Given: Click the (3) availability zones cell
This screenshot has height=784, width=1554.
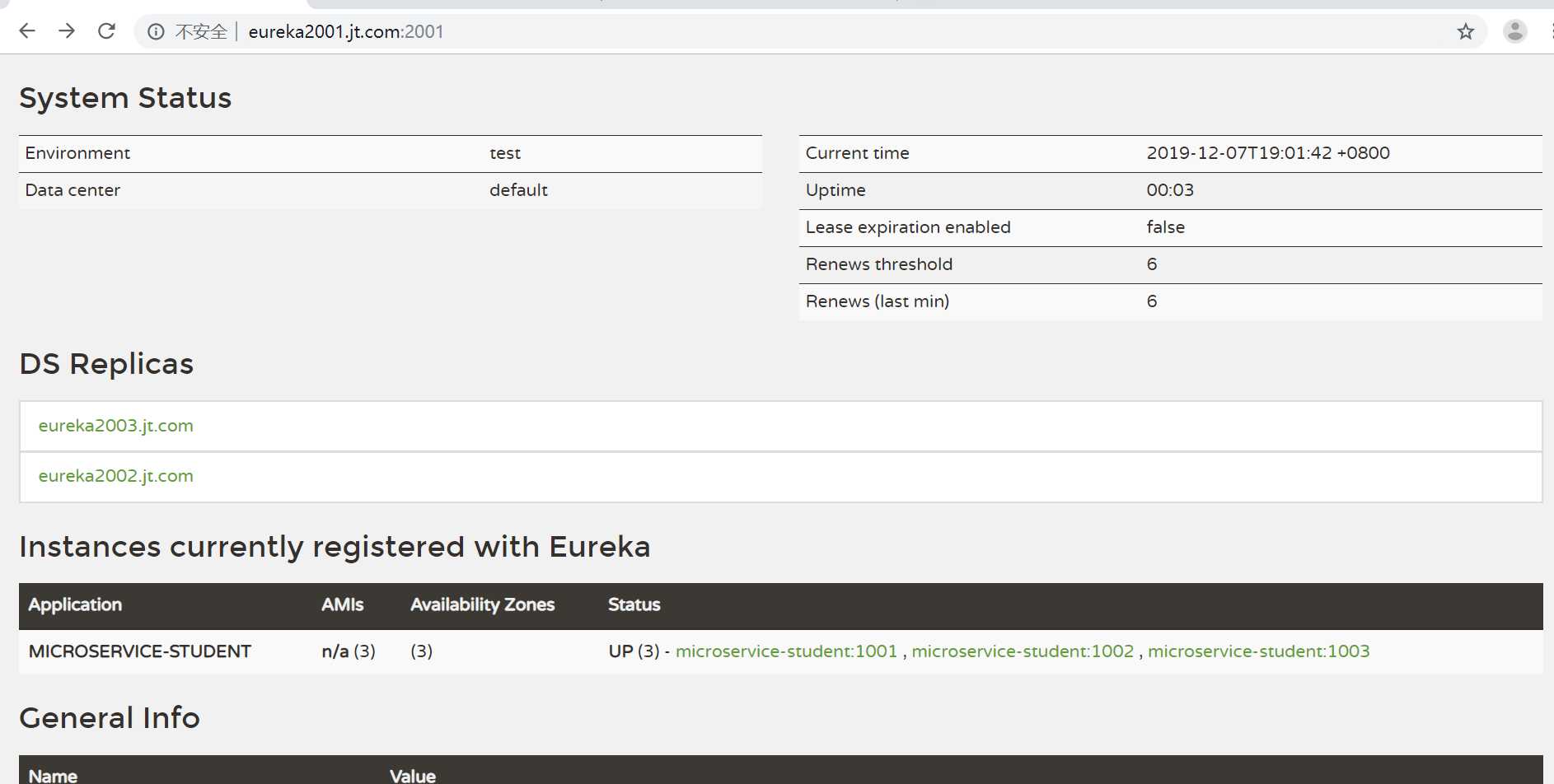Looking at the screenshot, I should click(x=421, y=651).
